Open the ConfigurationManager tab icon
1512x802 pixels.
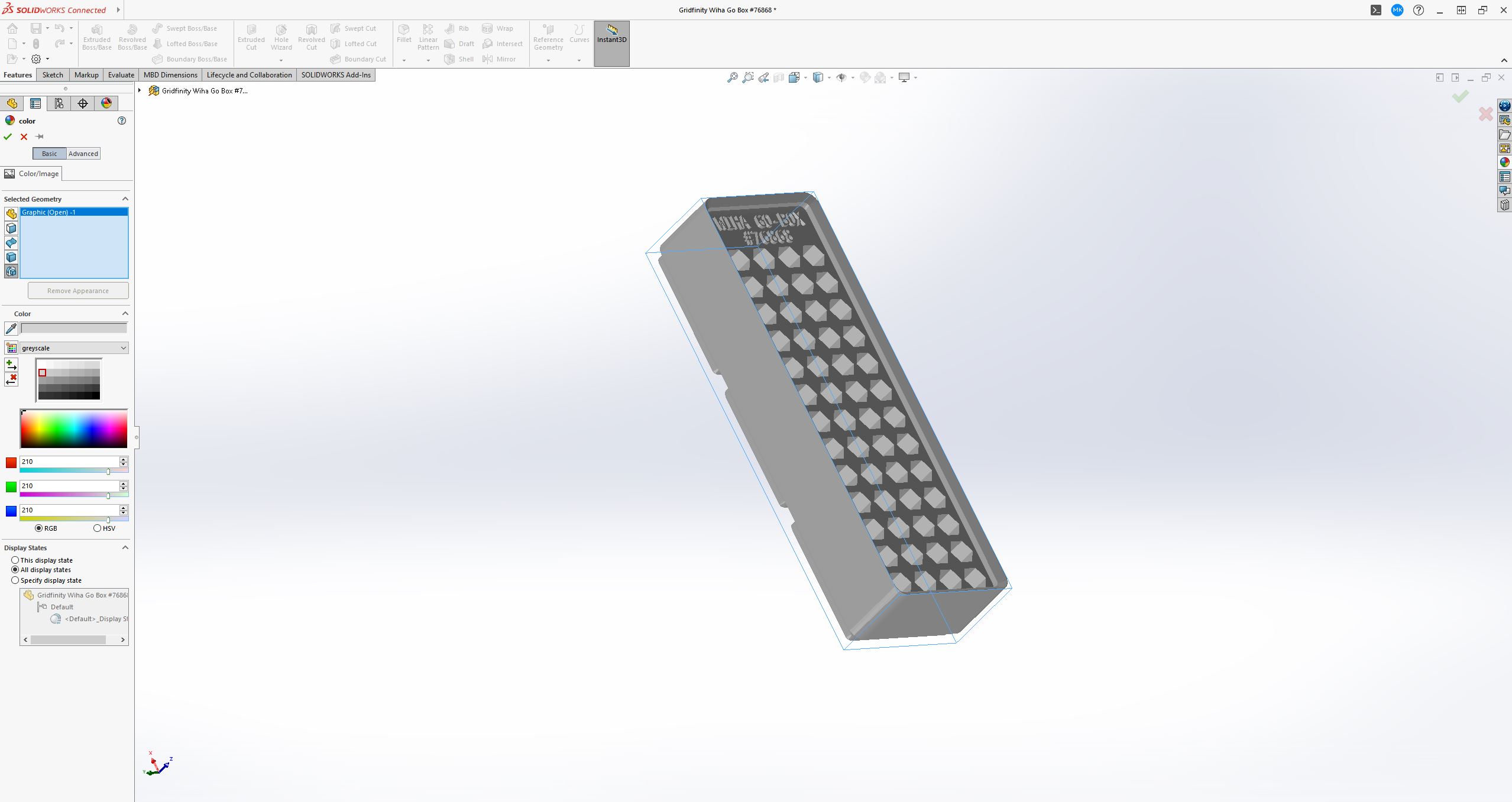point(59,103)
